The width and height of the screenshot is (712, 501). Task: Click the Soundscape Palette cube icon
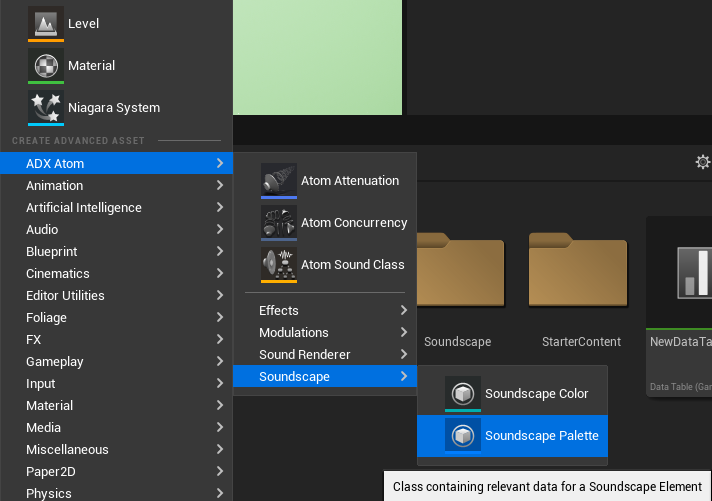coord(463,436)
